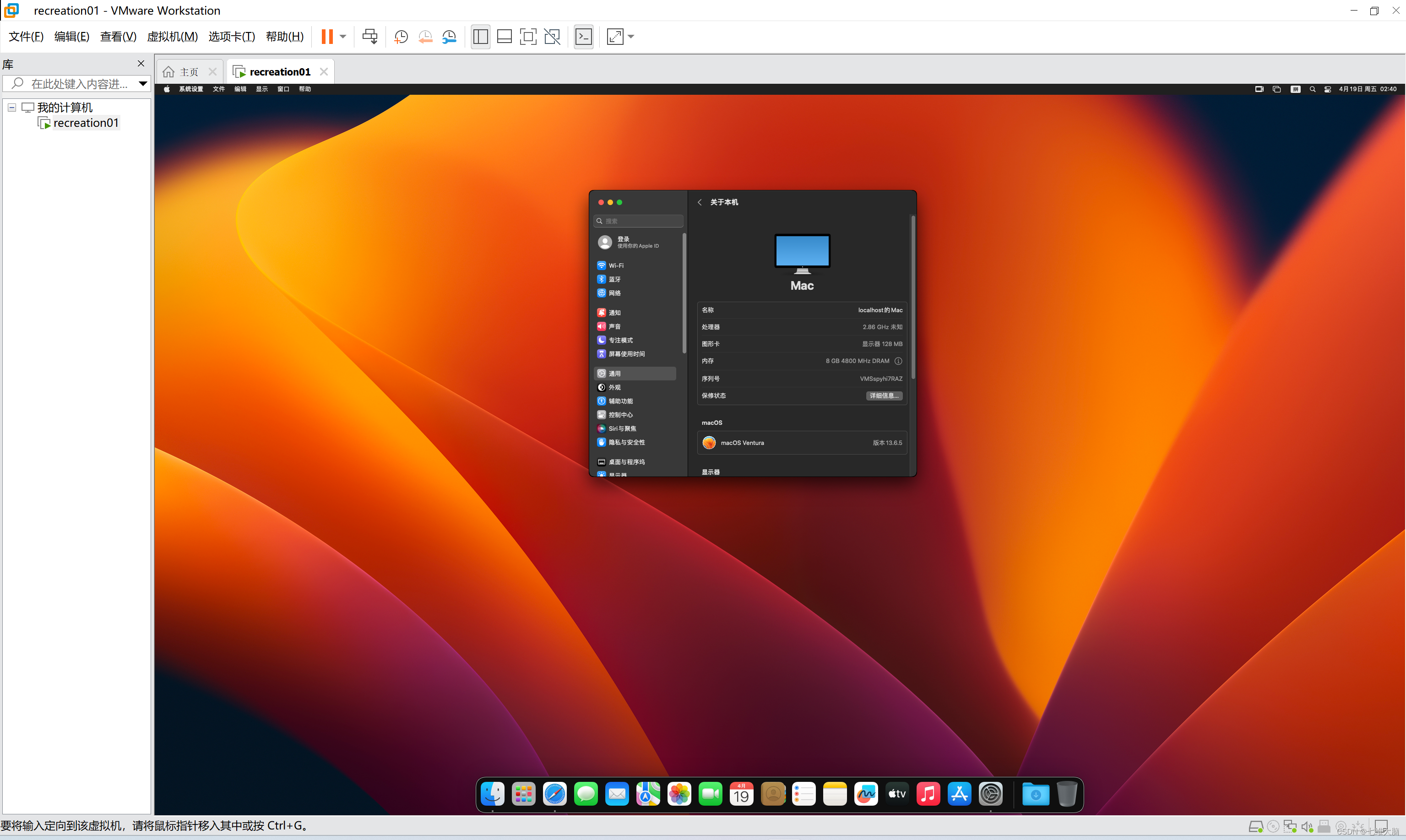Viewport: 1406px width, 840px height.
Task: Select 控制中心 in the settings sidebar
Action: coord(635,415)
